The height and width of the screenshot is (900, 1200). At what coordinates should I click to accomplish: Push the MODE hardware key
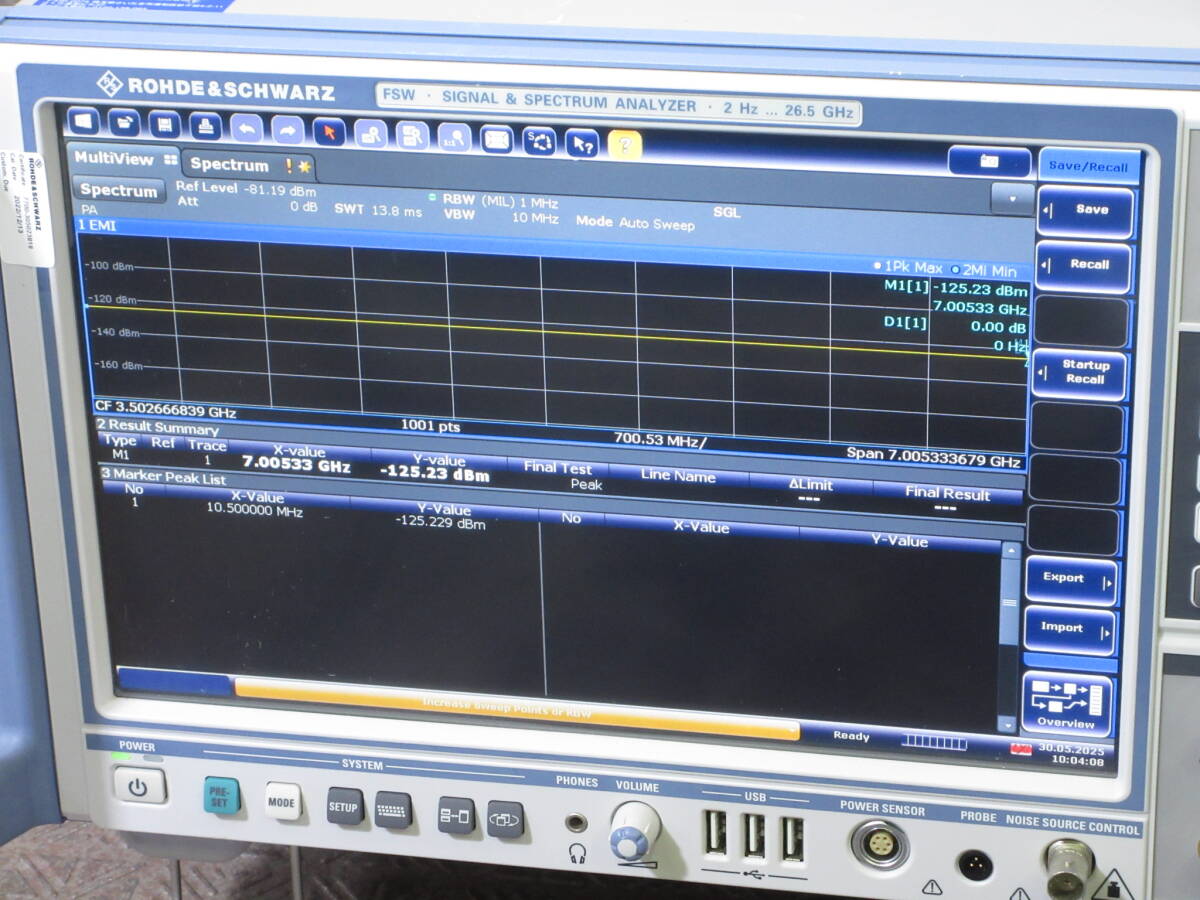click(283, 802)
